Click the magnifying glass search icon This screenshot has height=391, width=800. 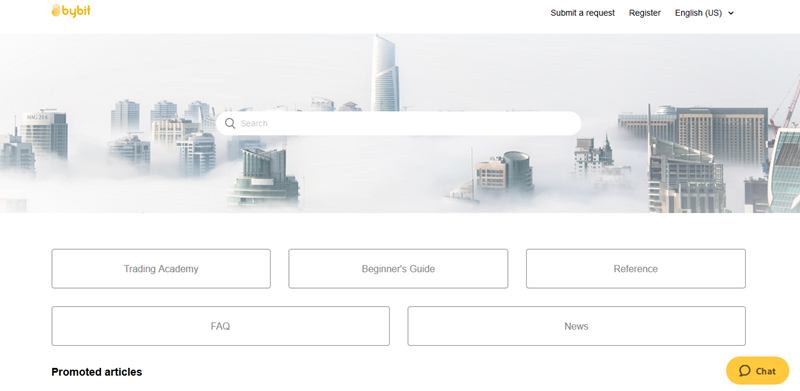pos(230,124)
